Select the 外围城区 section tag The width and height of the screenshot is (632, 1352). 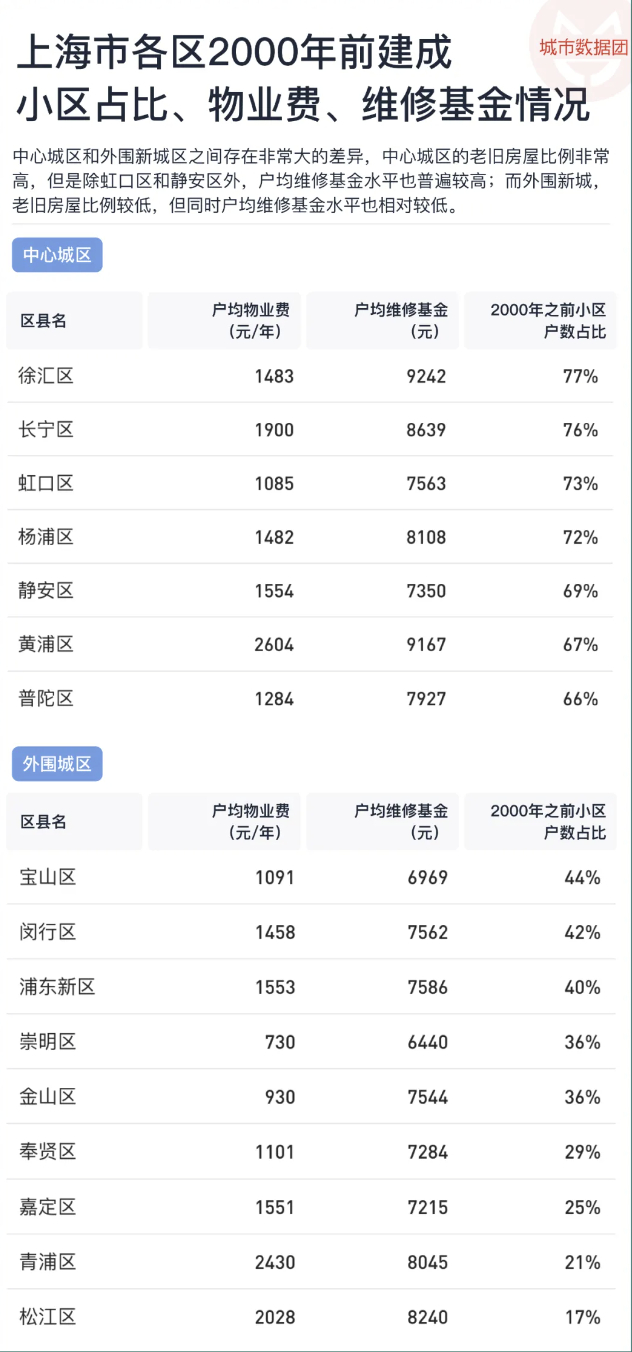click(57, 764)
